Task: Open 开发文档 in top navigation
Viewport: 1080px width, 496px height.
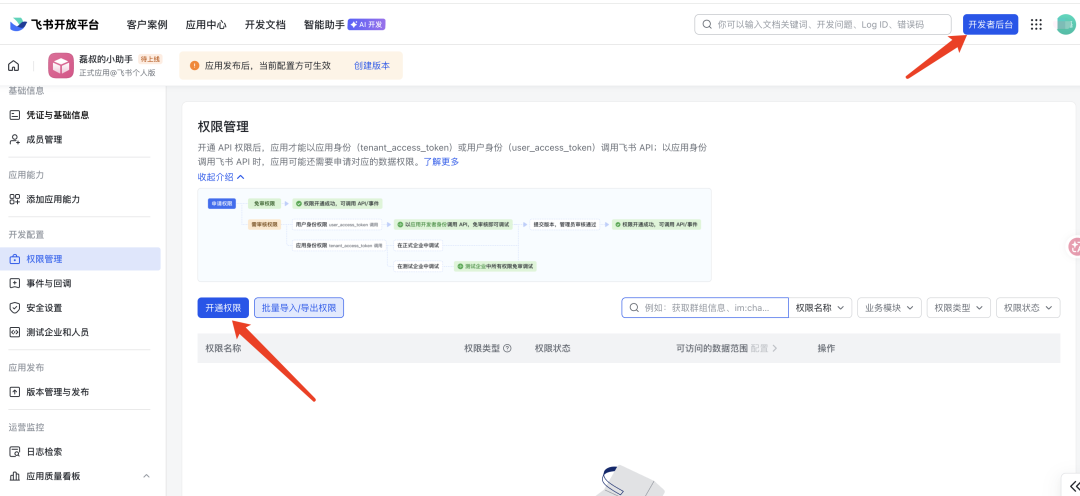Action: (265, 24)
